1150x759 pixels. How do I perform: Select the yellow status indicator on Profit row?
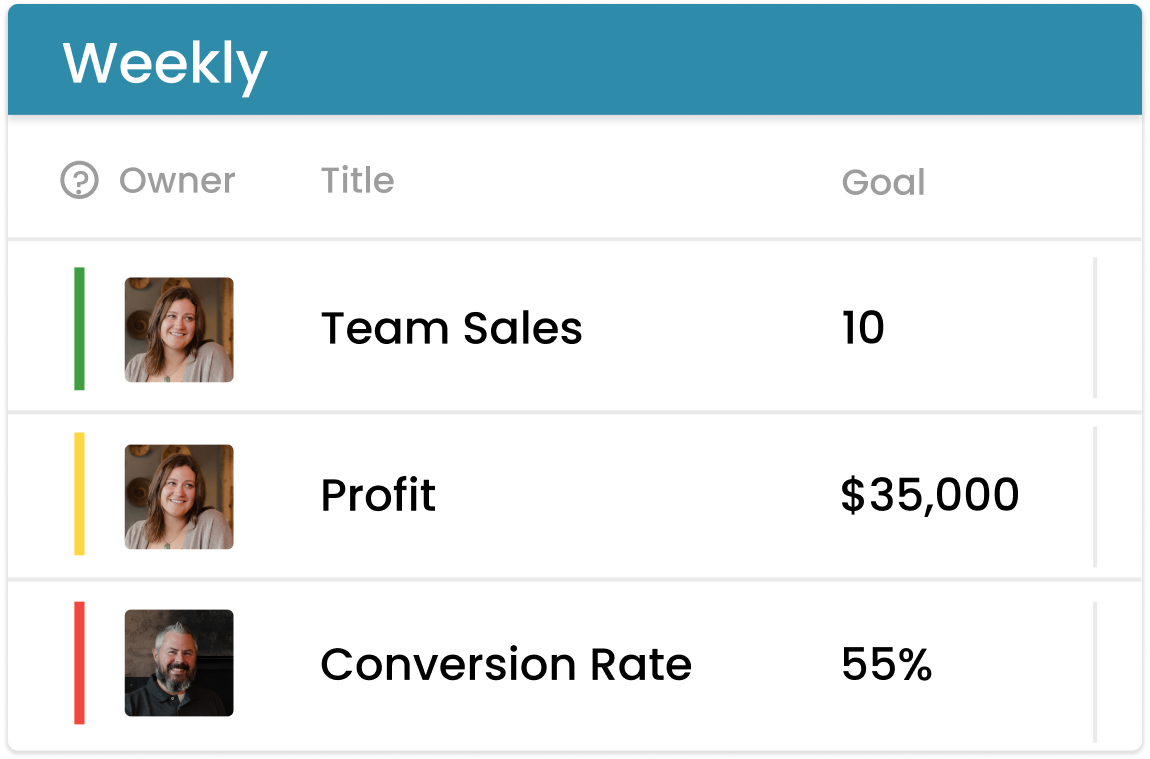coord(78,497)
